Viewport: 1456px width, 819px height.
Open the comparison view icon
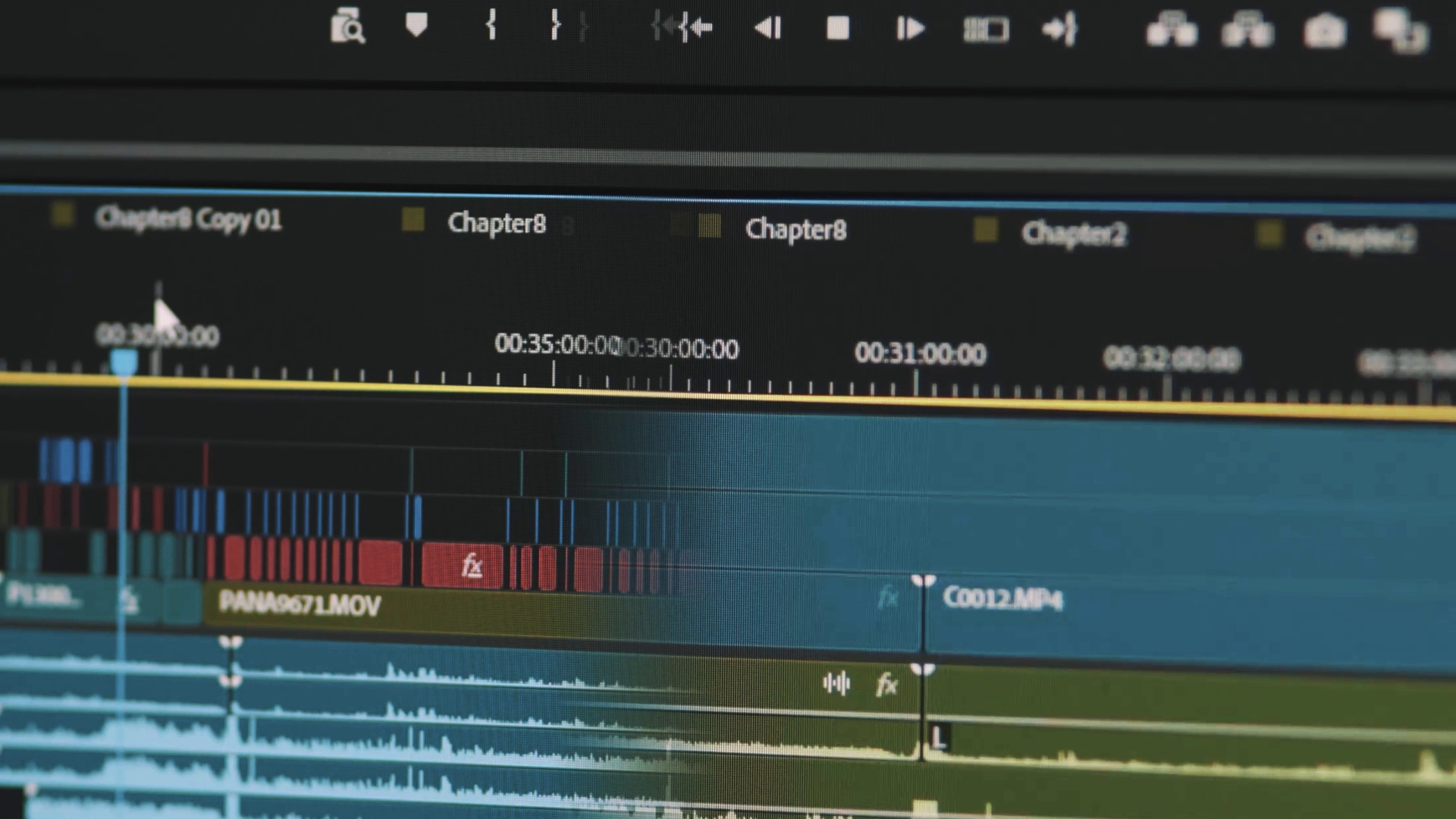1401,32
